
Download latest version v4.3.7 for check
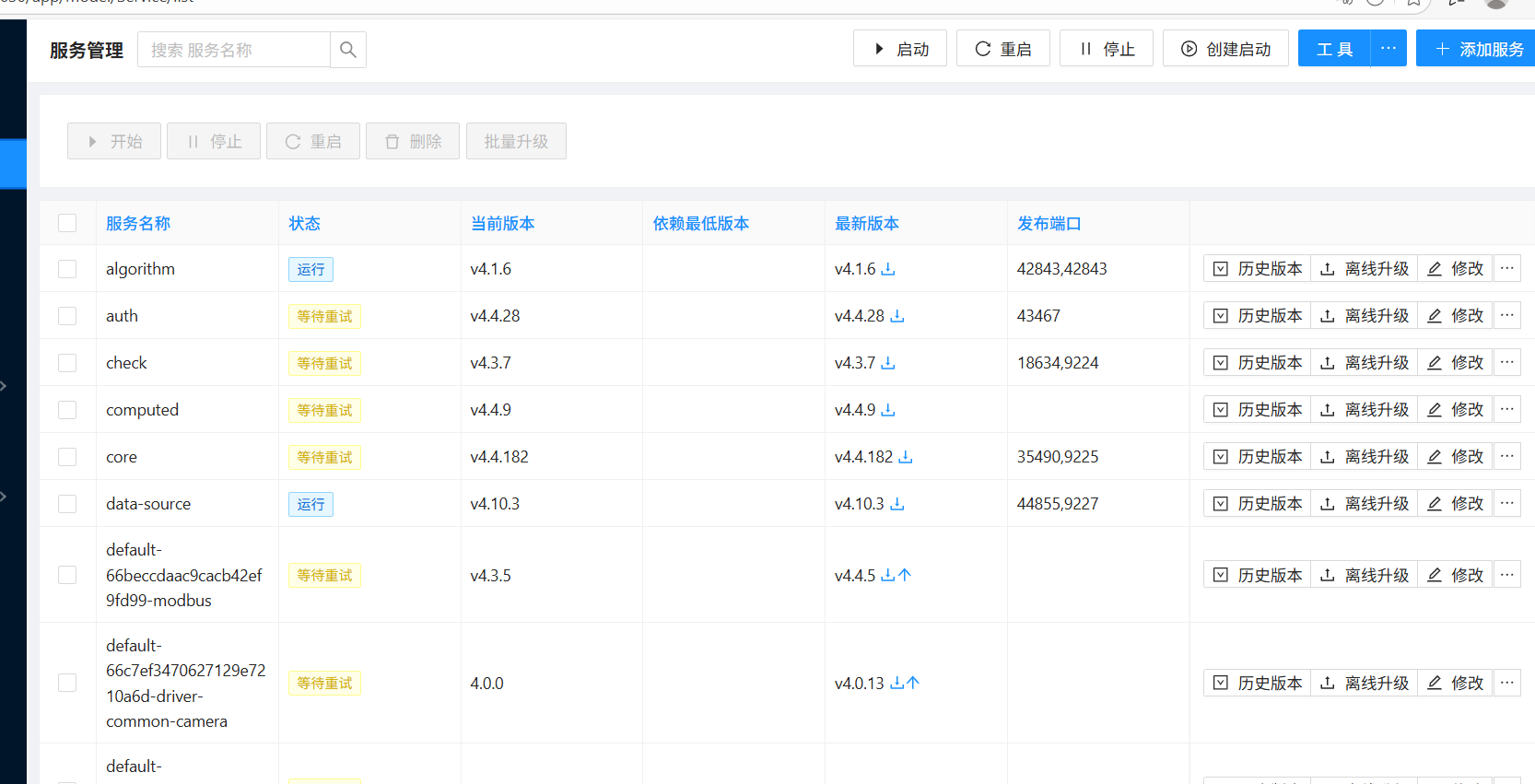[x=888, y=363]
